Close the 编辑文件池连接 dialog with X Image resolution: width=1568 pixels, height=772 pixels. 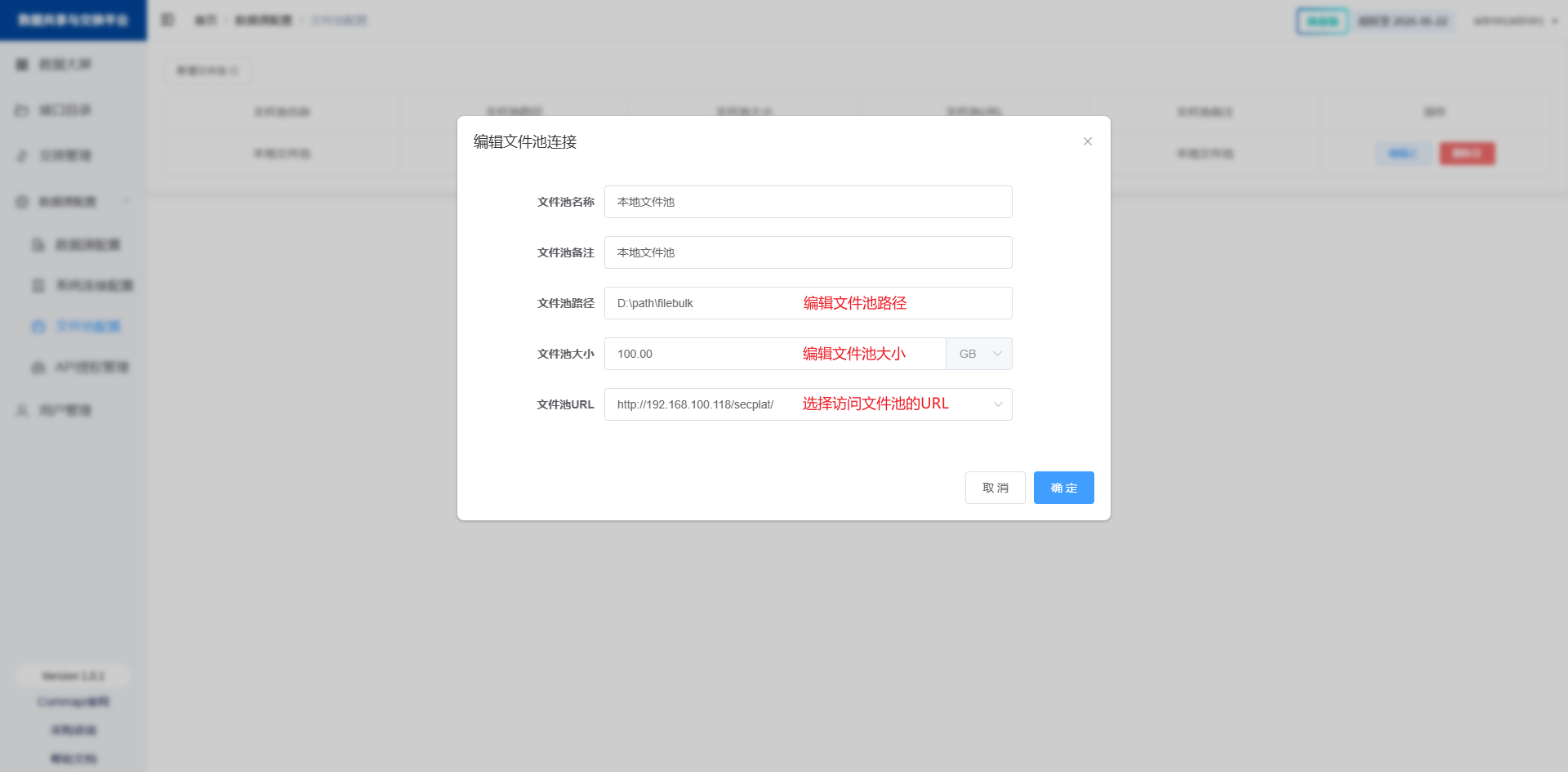[1087, 141]
